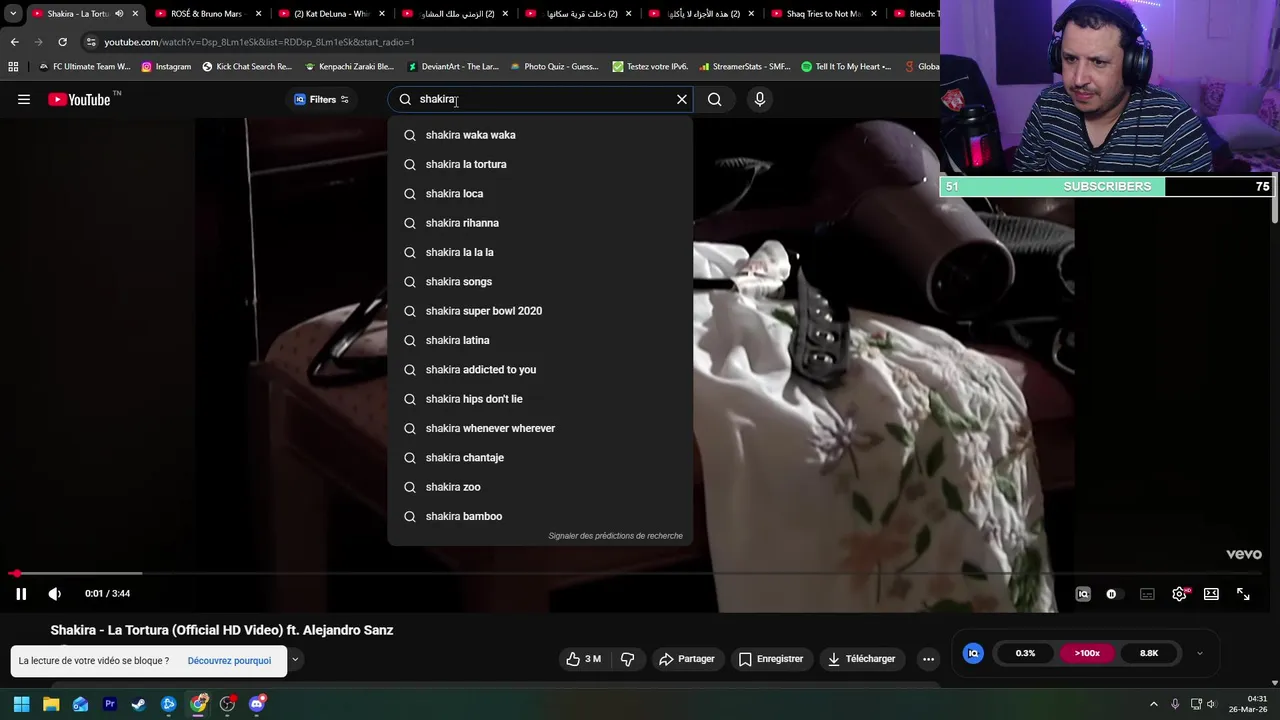1280x720 pixels.
Task: Like the video with 3 M likes
Action: pos(583,659)
